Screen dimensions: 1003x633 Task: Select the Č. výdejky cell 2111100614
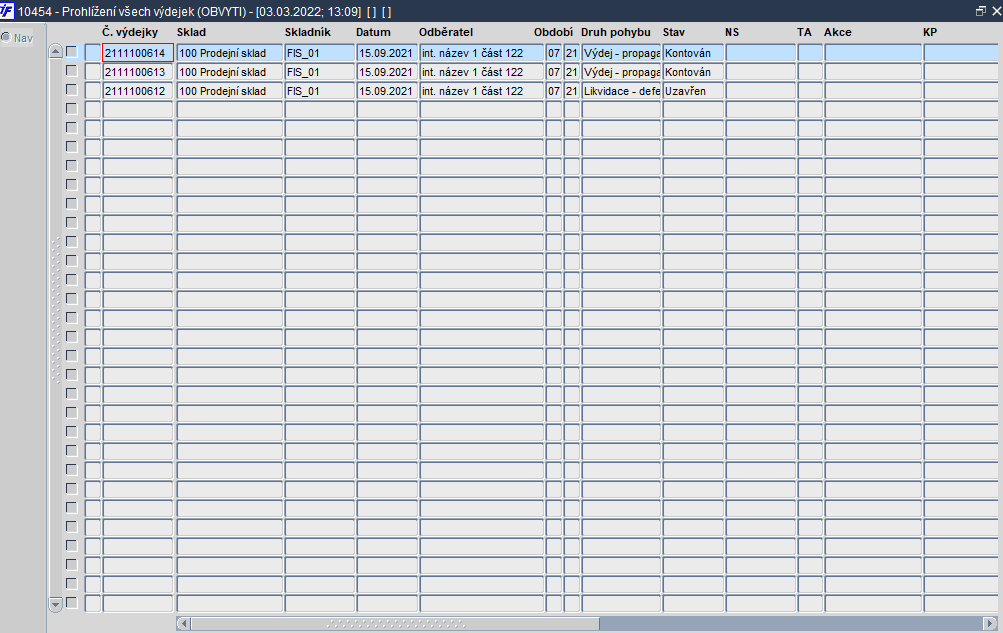coord(138,53)
